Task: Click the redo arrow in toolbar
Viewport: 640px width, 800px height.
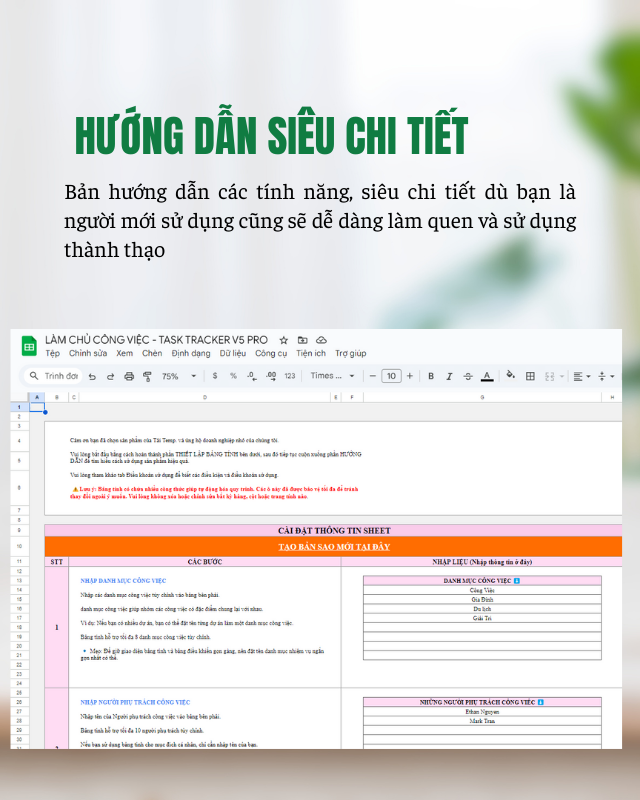Action: 110,376
